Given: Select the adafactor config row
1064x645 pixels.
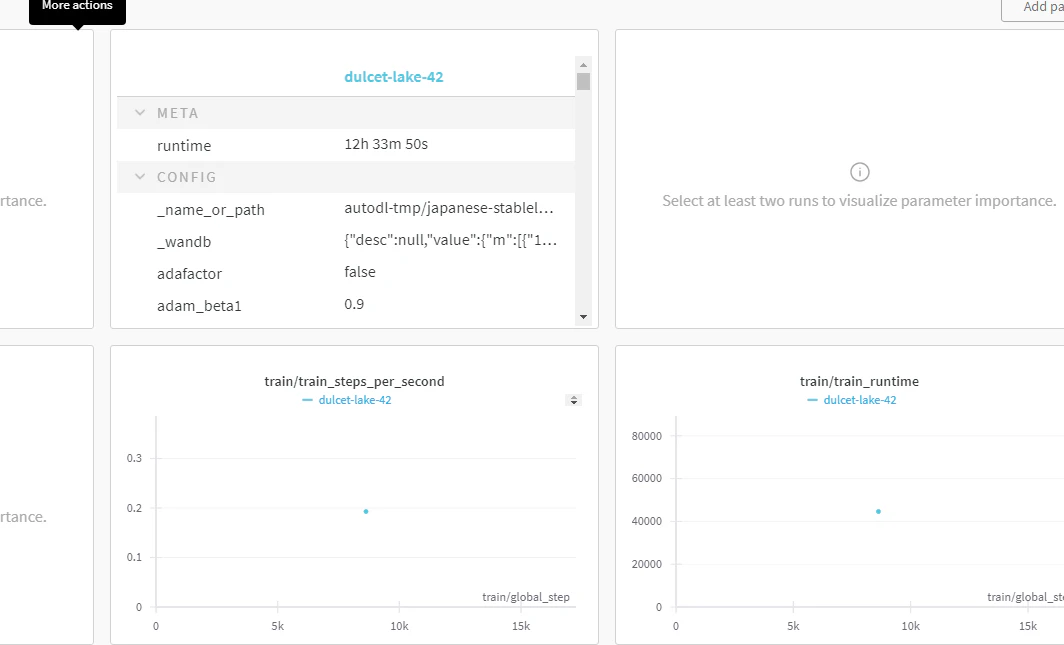Looking at the screenshot, I should [346, 273].
